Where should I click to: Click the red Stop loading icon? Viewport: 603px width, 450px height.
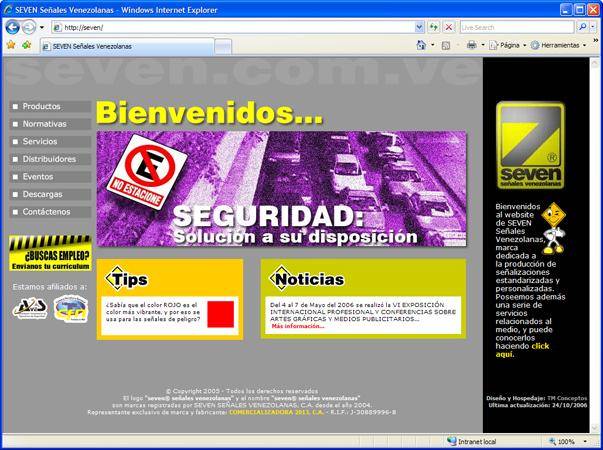[449, 27]
